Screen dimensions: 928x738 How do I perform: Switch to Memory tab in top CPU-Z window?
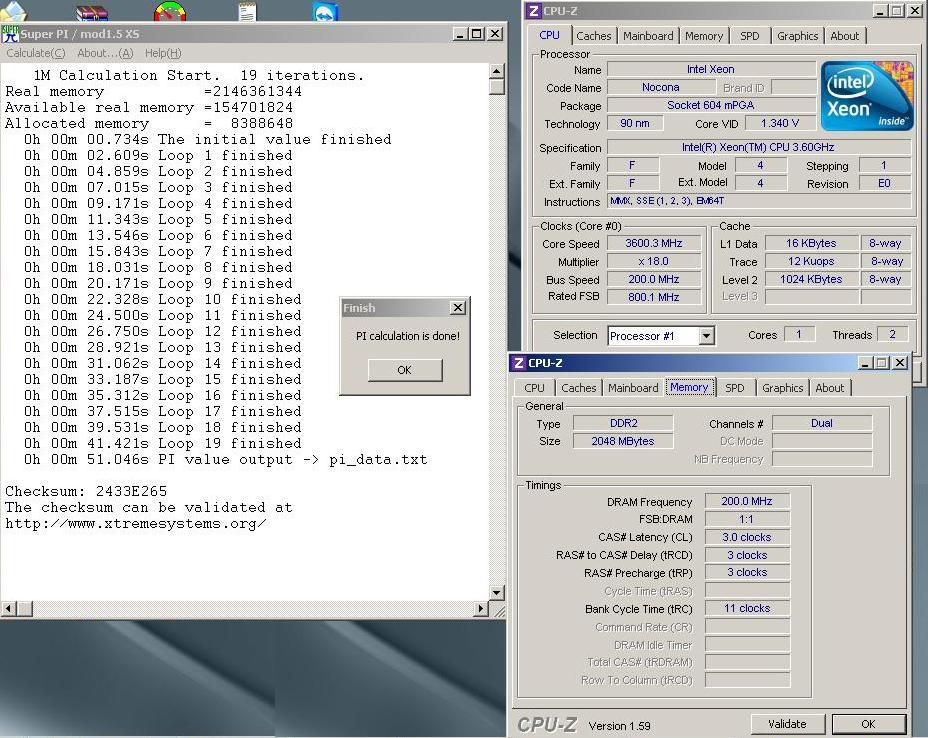pos(704,36)
